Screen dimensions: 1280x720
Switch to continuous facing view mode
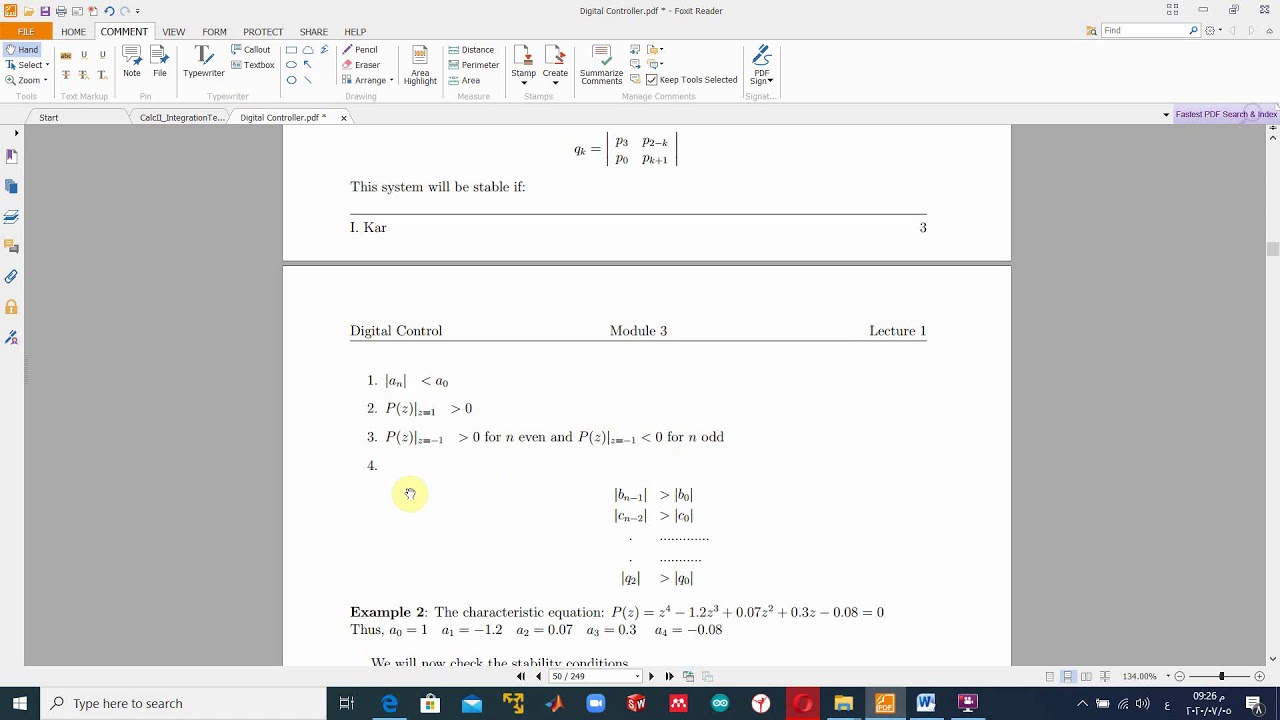1104,677
